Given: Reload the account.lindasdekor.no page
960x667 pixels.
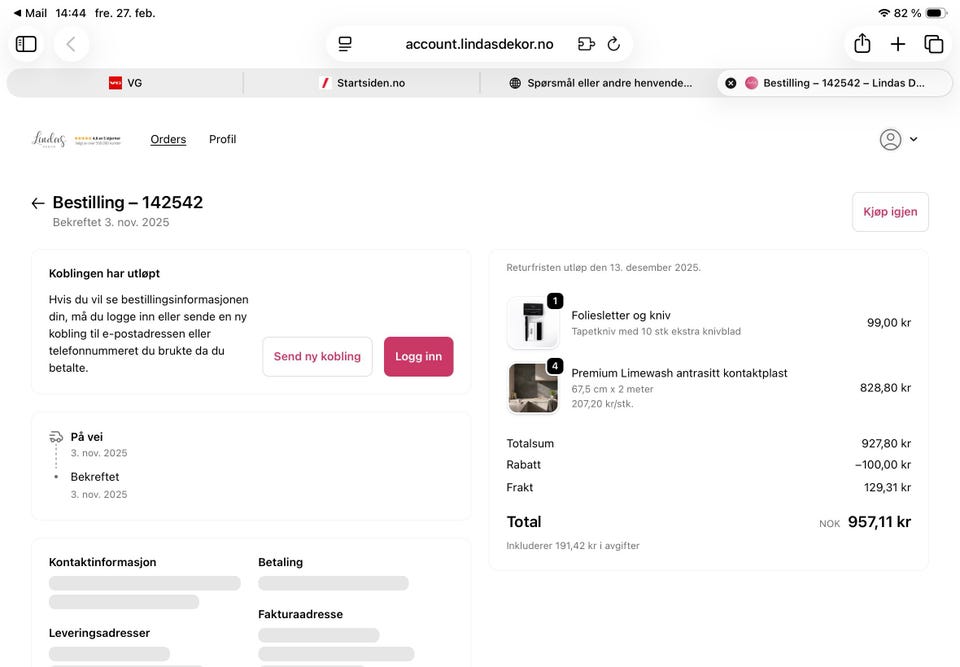Looking at the screenshot, I should click(x=613, y=44).
